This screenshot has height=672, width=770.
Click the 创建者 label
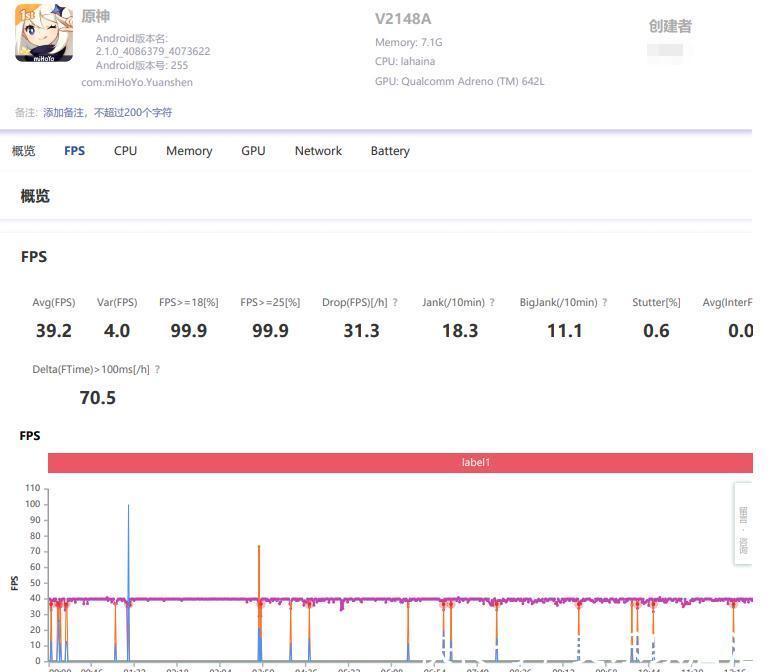670,26
